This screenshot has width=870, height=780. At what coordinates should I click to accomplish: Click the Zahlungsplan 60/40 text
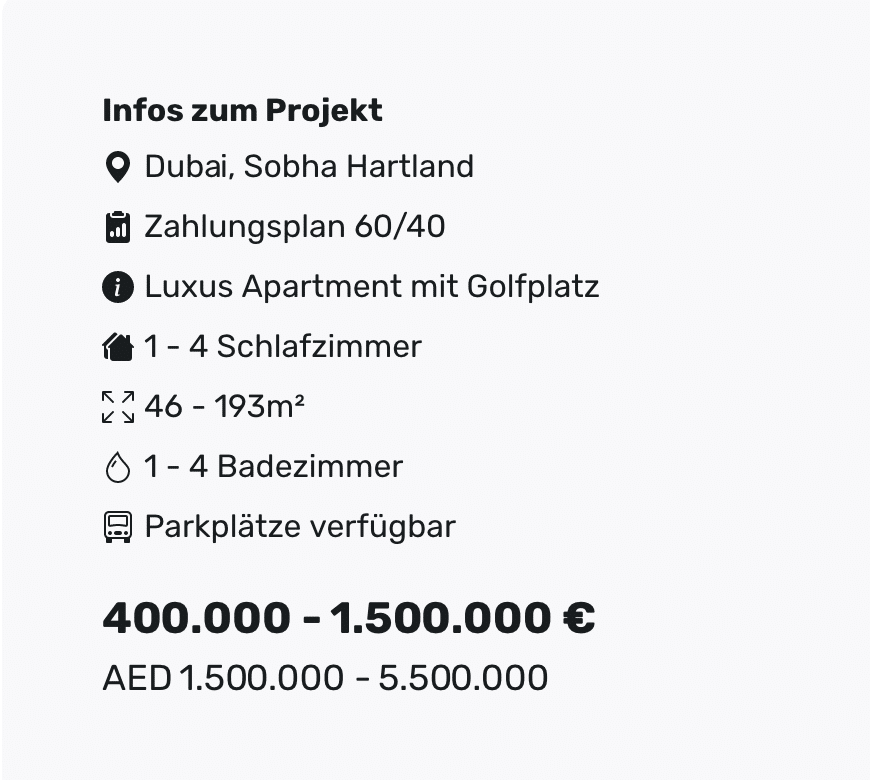coord(295,226)
